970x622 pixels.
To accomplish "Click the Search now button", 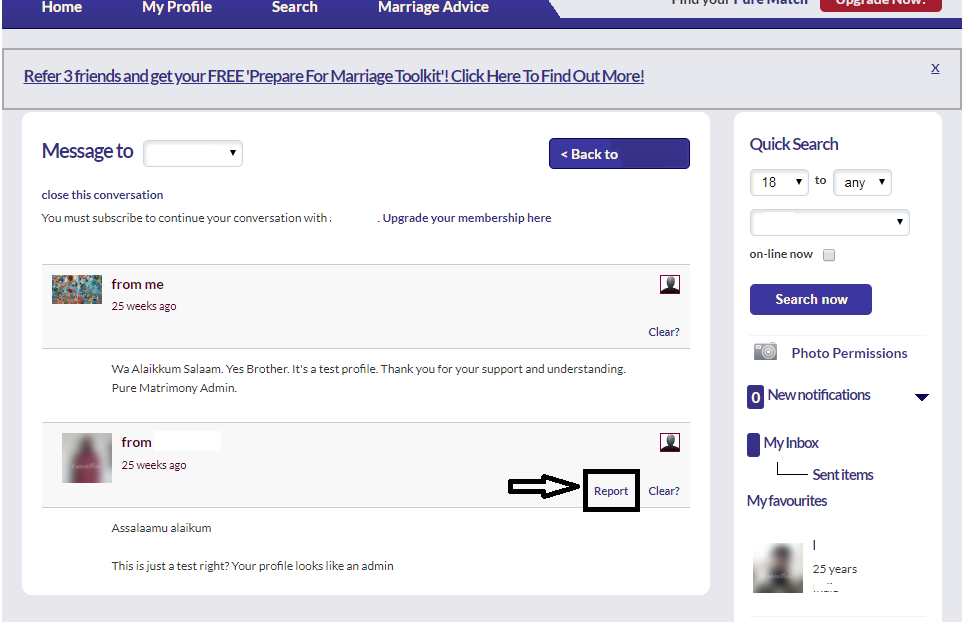I will click(810, 300).
